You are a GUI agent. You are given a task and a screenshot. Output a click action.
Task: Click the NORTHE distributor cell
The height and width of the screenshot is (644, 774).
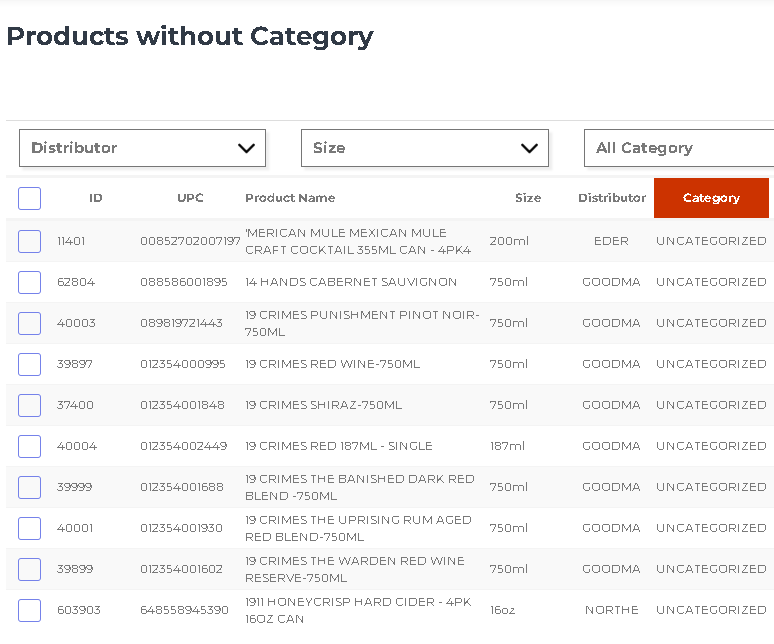pos(612,610)
